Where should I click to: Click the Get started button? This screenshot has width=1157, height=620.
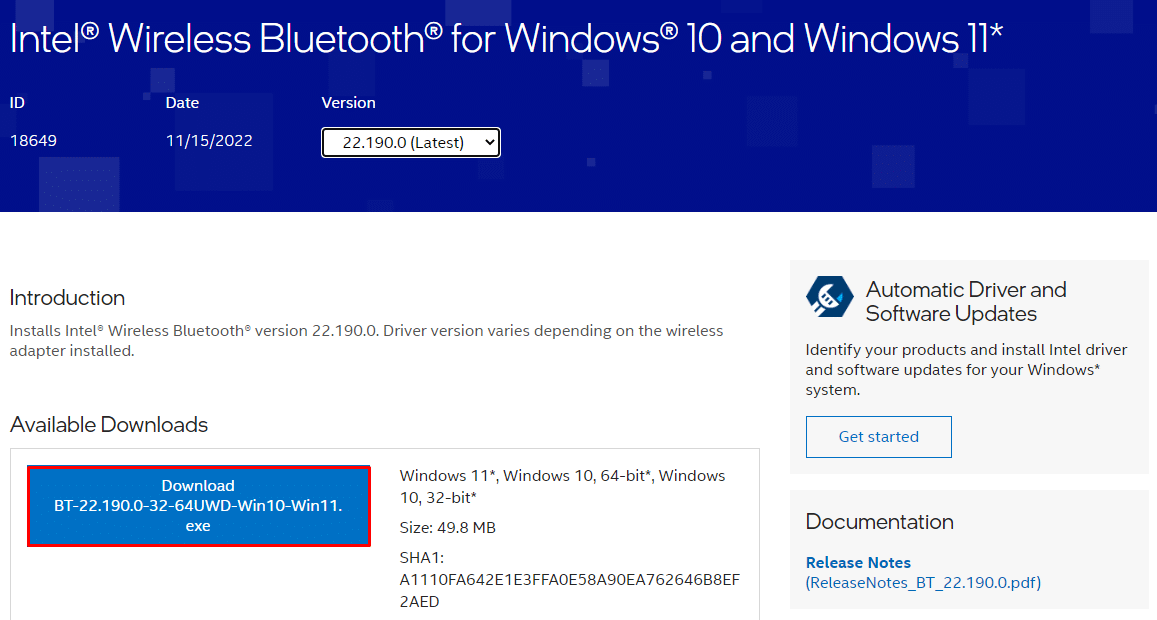pyautogui.click(x=878, y=437)
